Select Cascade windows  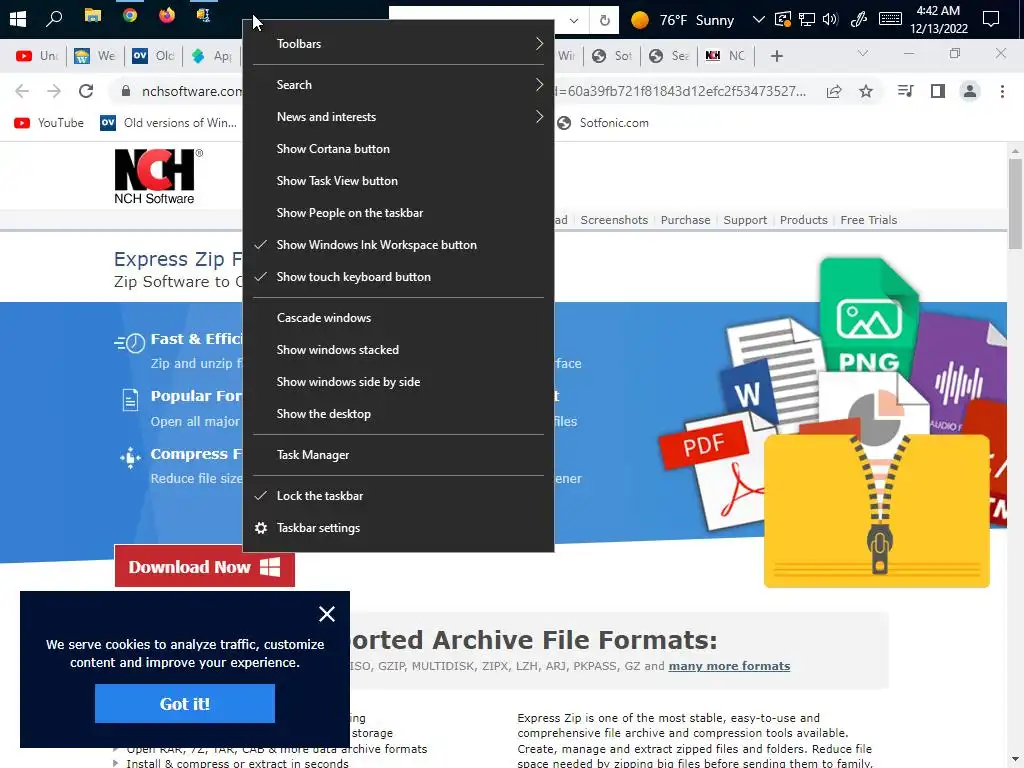[398, 318]
